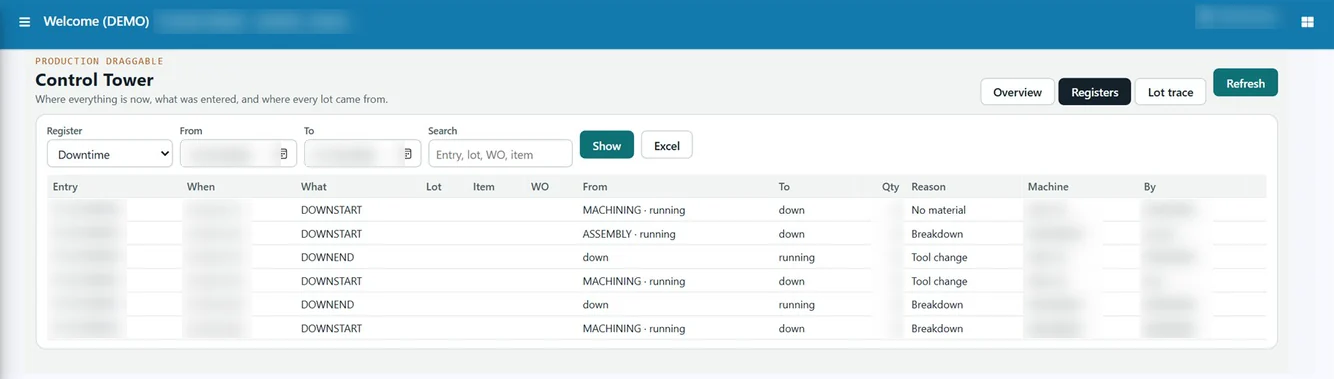The width and height of the screenshot is (1334, 379).
Task: Click the Refresh button
Action: click(1245, 83)
